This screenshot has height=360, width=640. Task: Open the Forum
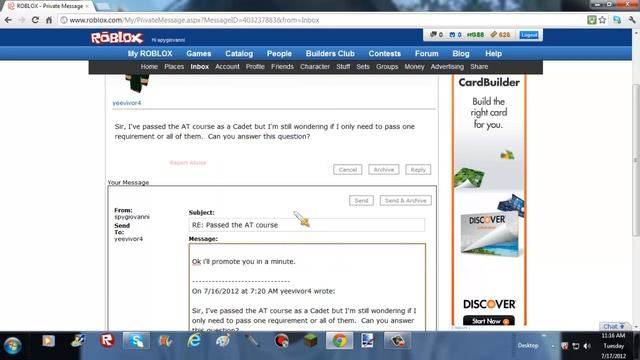[x=427, y=53]
